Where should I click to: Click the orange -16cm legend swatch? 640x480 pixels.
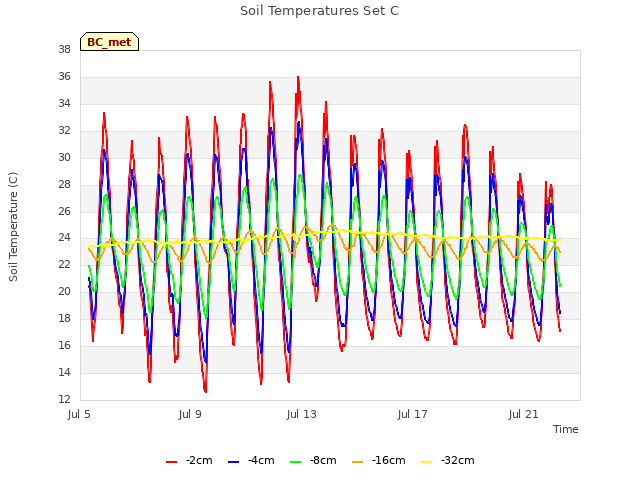pyautogui.click(x=358, y=461)
